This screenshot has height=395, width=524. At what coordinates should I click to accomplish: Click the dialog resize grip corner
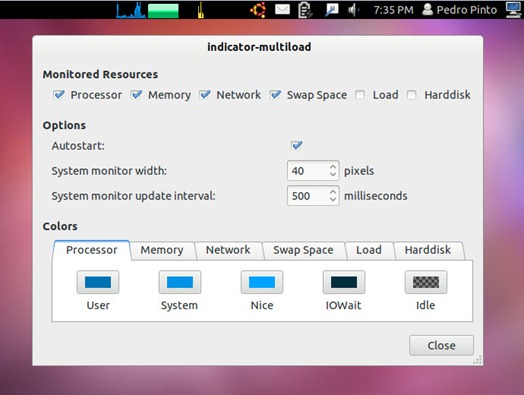click(478, 360)
